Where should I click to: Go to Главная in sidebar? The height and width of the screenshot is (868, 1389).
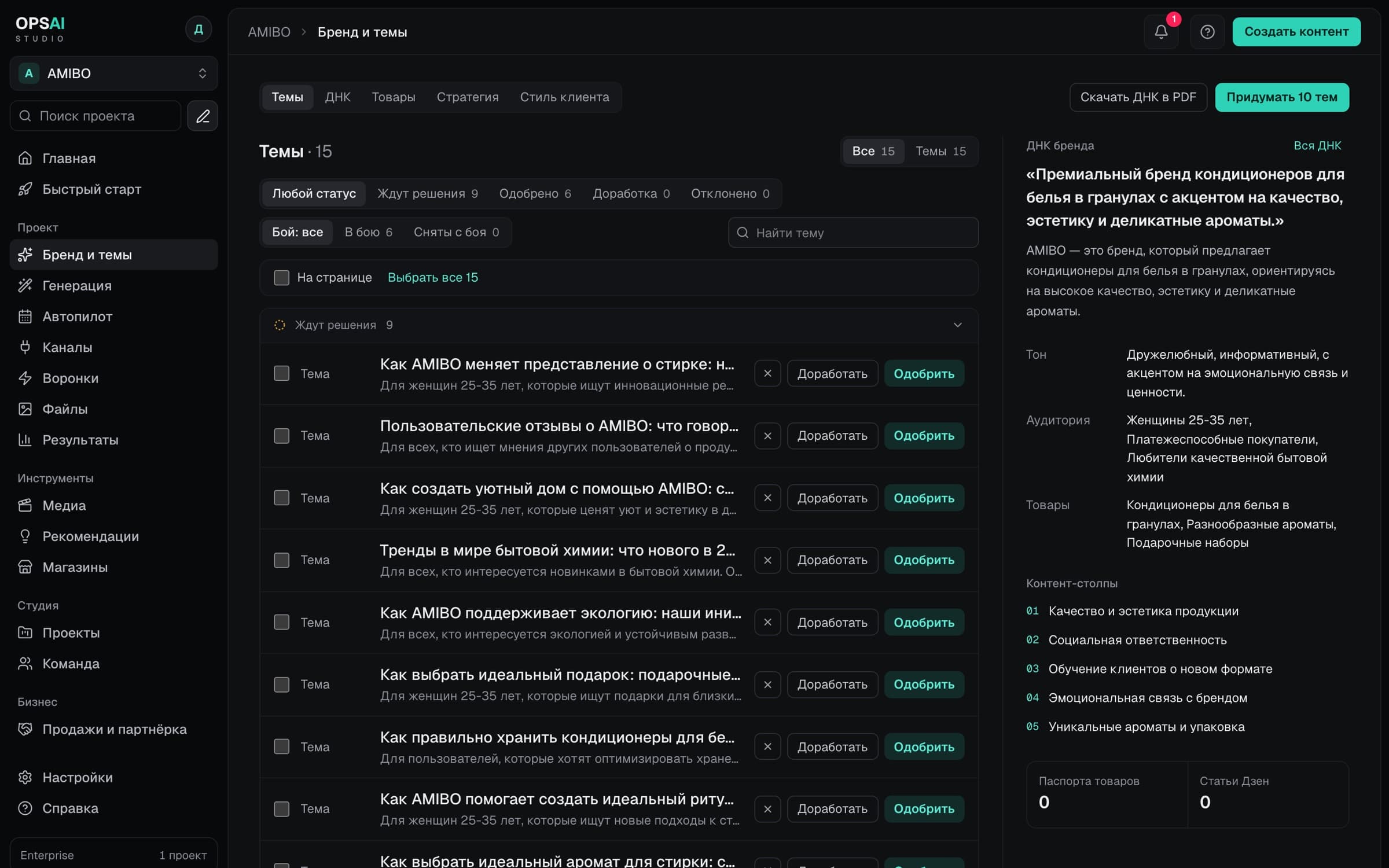click(x=113, y=158)
